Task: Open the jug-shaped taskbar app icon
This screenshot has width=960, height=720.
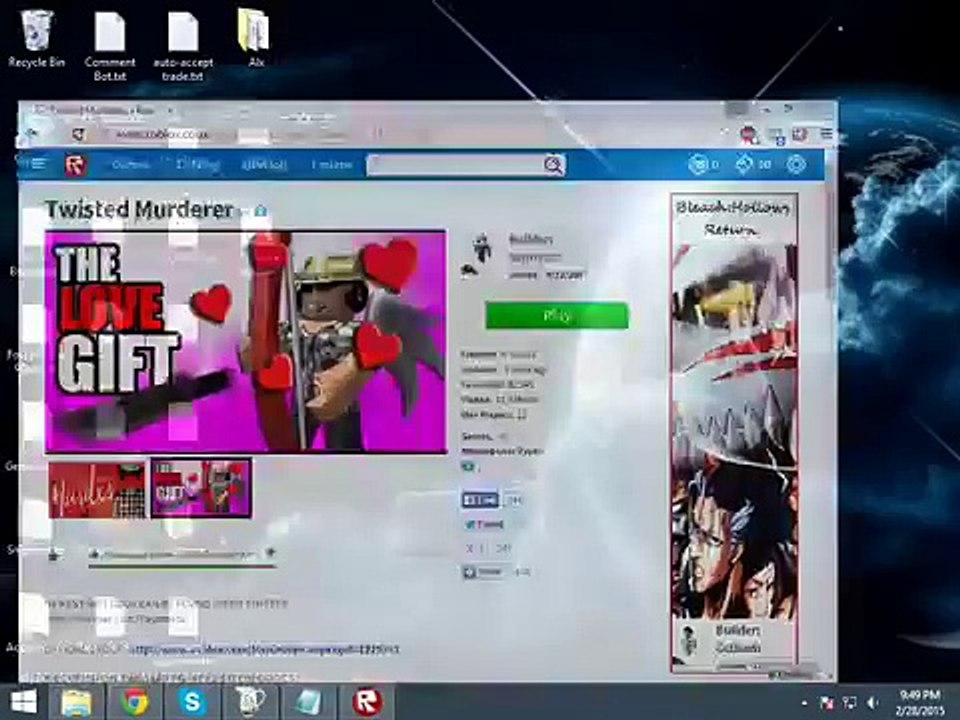Action: tap(250, 702)
